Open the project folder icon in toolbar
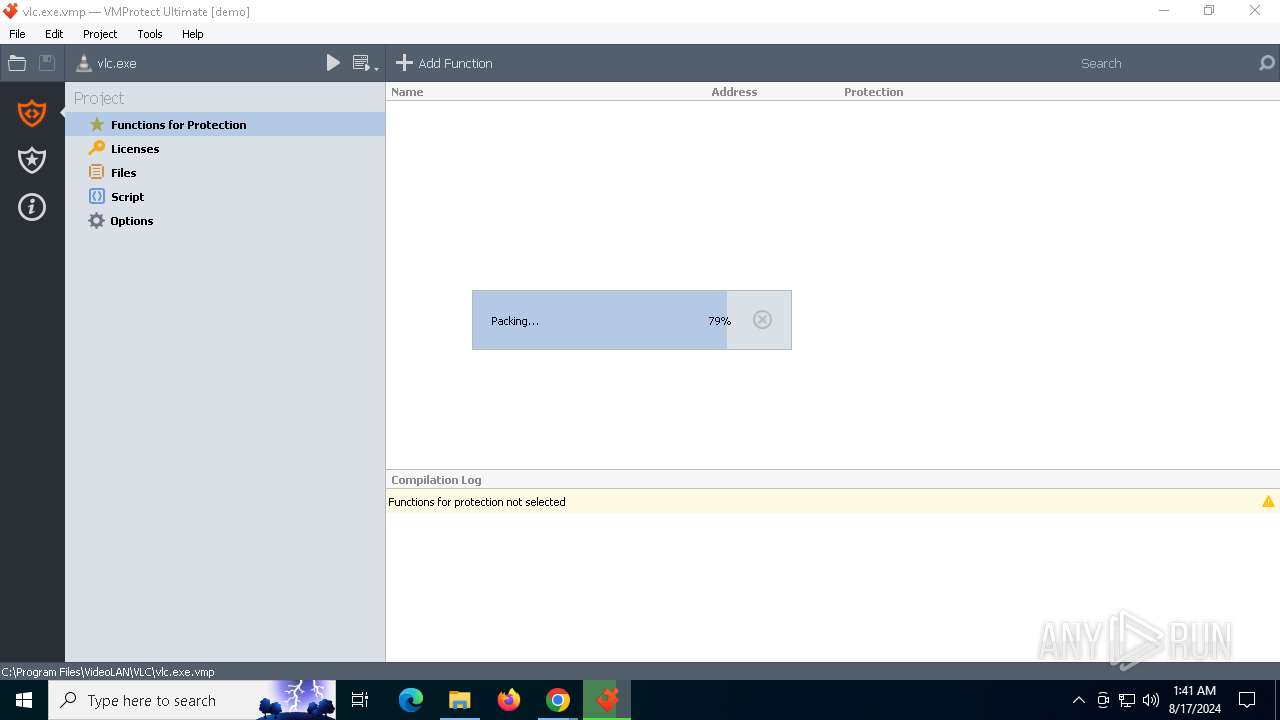This screenshot has width=1280, height=720. 17,63
